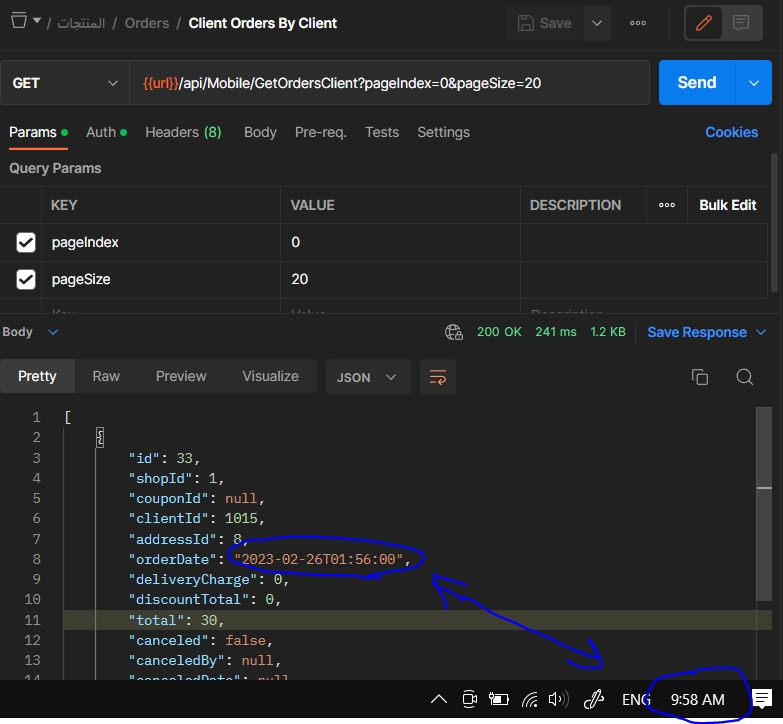
Task: Expand the Save Response dropdown
Action: pos(761,332)
